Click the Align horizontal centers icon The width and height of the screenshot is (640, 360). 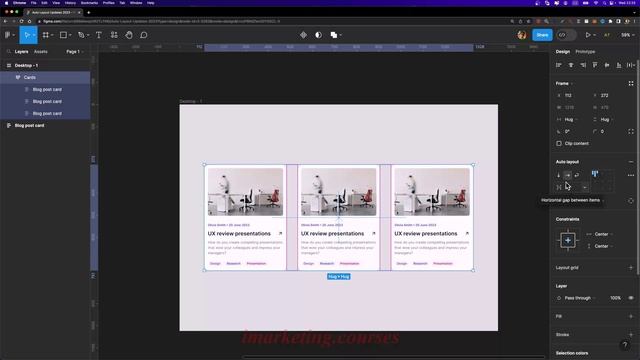coord(571,65)
